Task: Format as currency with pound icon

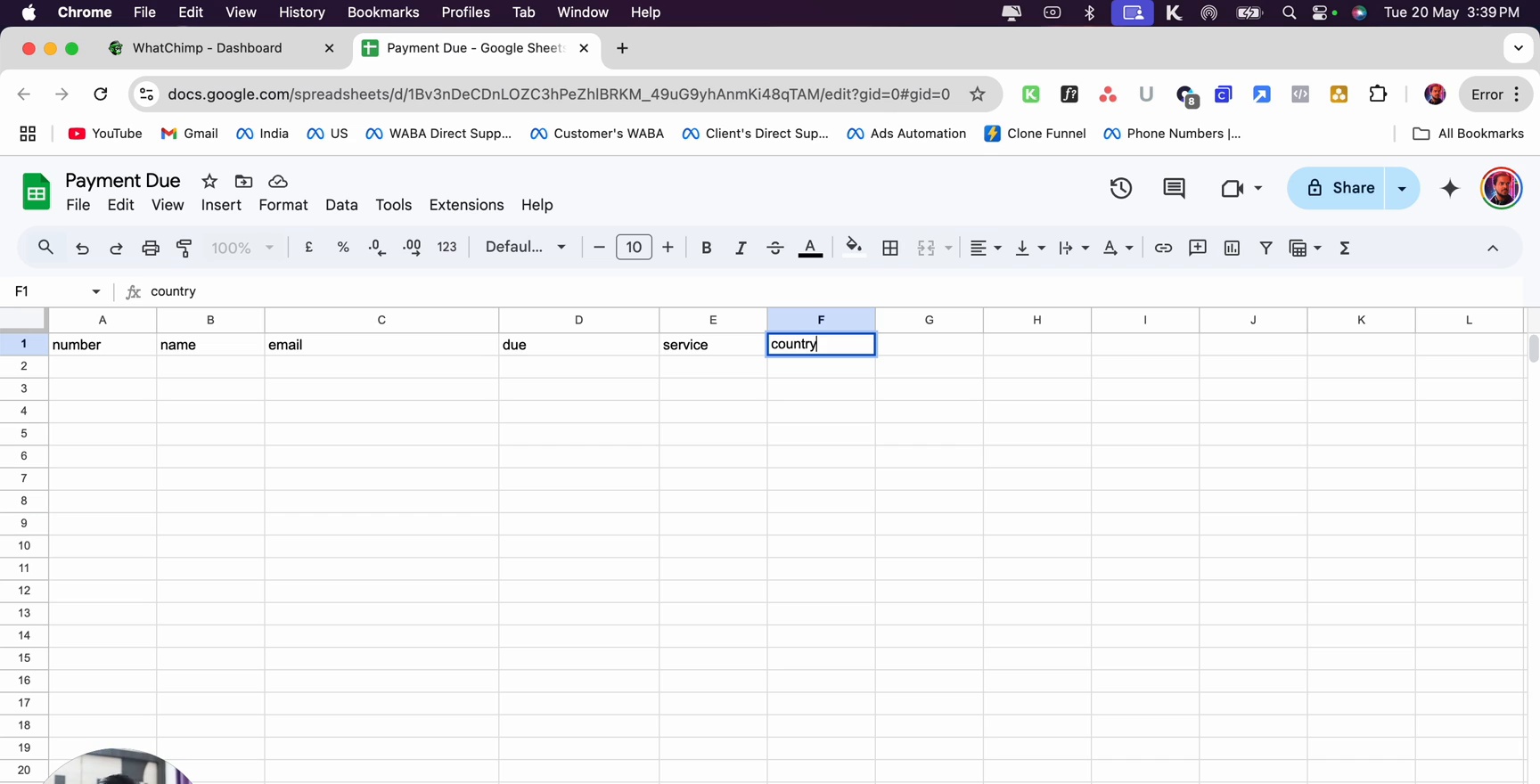Action: click(308, 248)
